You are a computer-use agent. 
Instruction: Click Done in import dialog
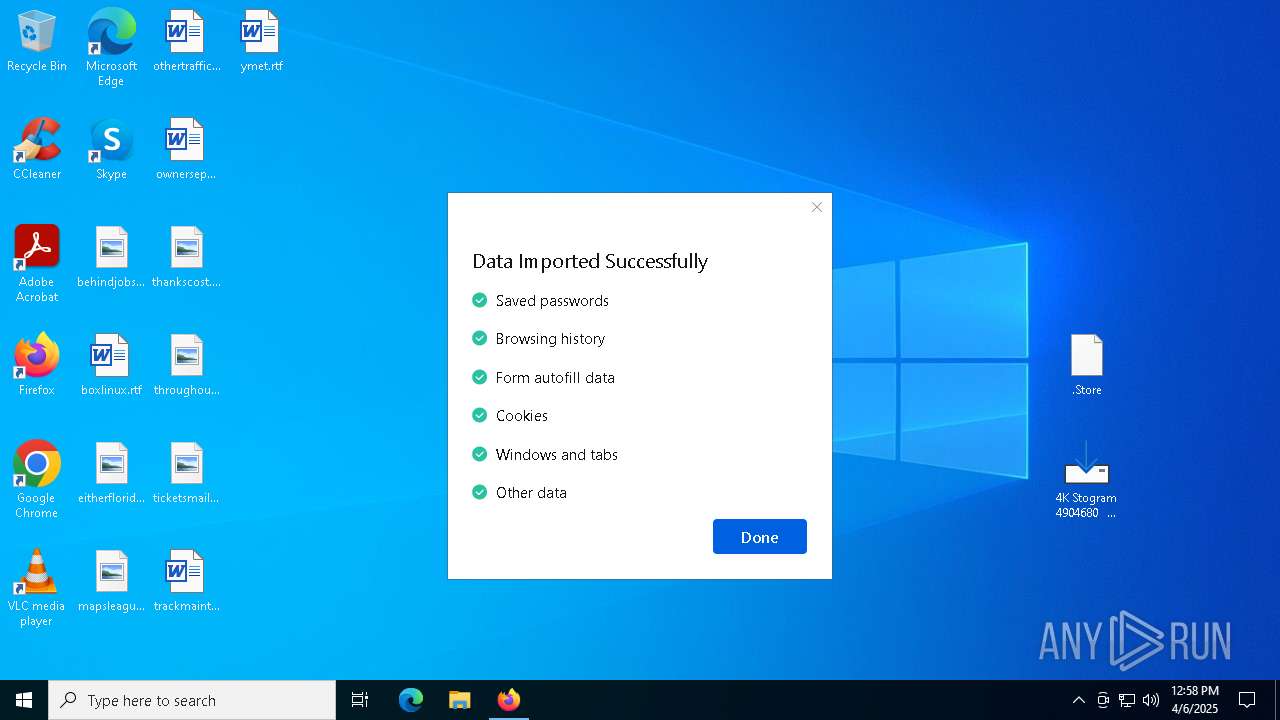[x=760, y=537]
